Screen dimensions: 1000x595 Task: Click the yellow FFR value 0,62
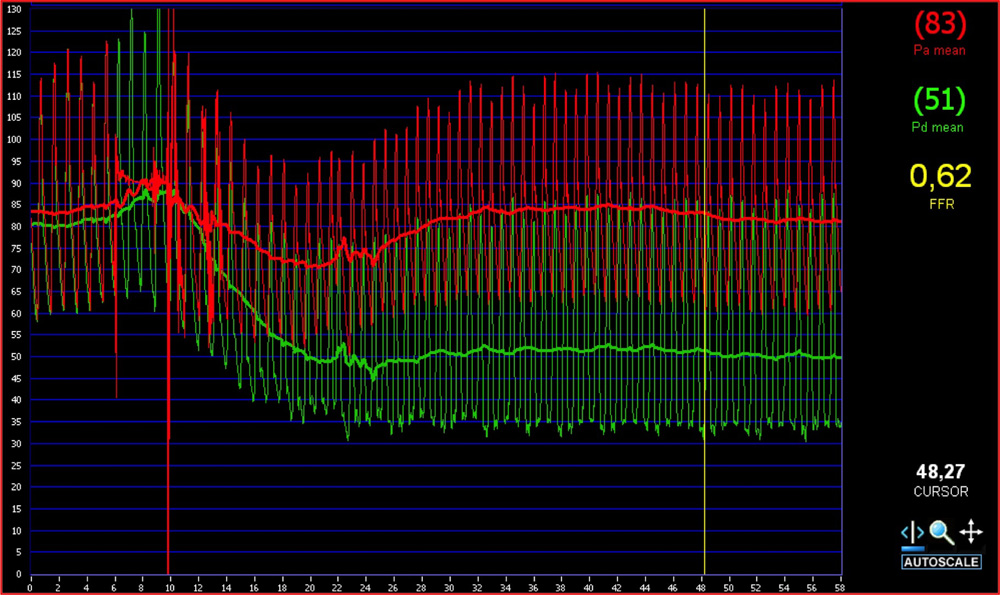point(939,177)
